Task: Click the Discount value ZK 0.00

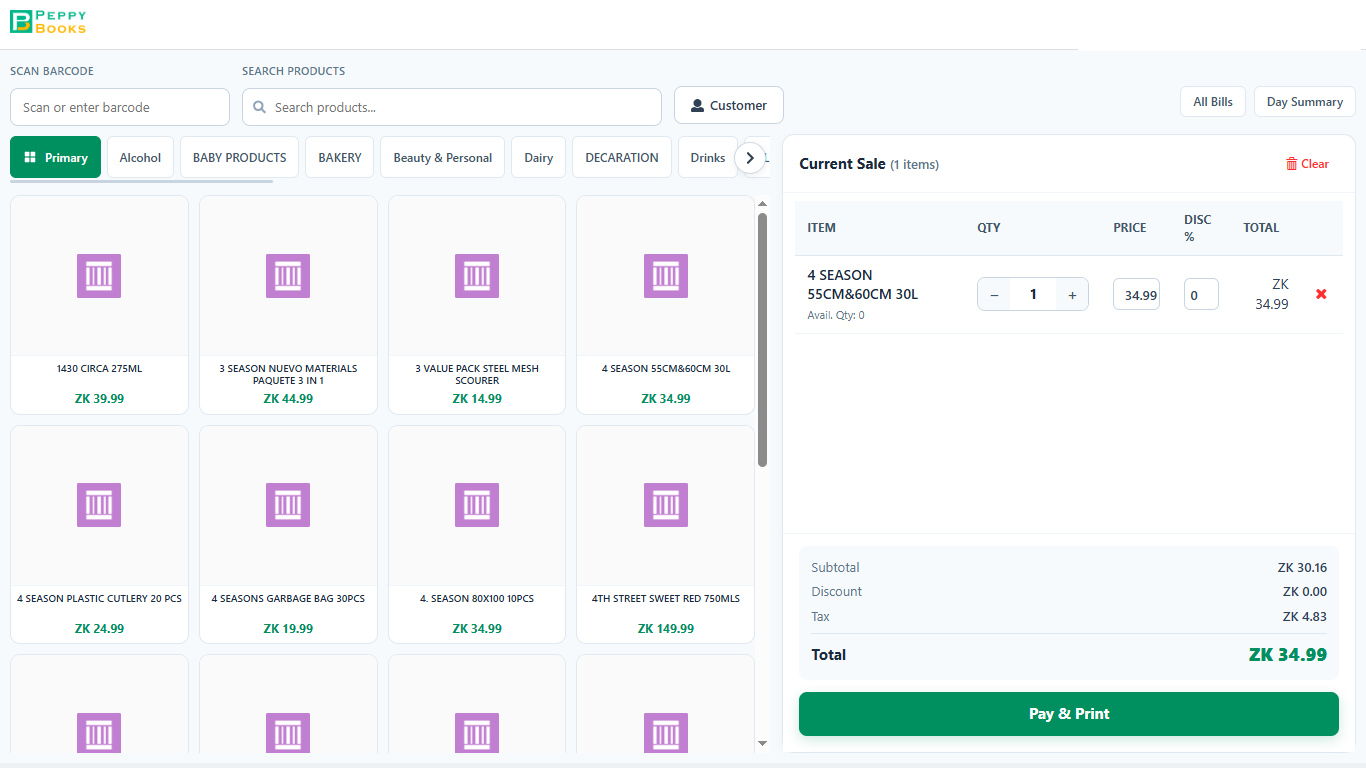Action: point(1305,592)
